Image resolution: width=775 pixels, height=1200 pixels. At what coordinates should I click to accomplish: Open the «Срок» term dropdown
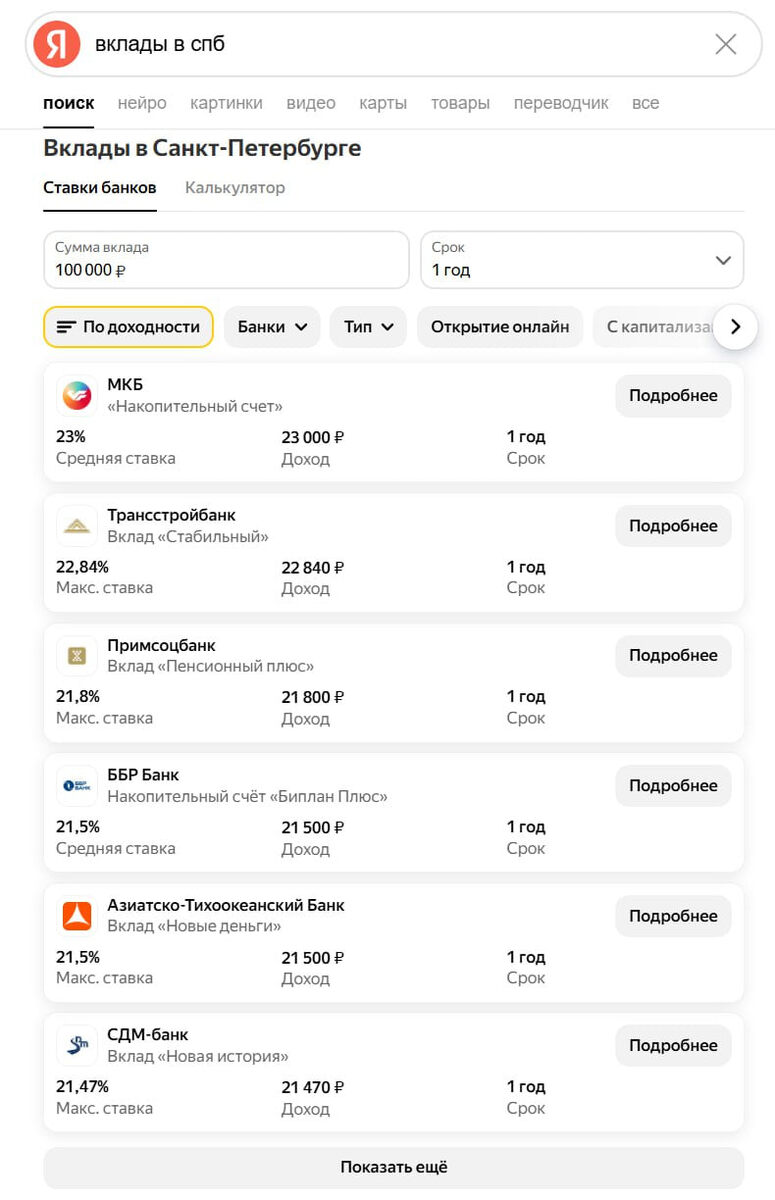pyautogui.click(x=582, y=260)
